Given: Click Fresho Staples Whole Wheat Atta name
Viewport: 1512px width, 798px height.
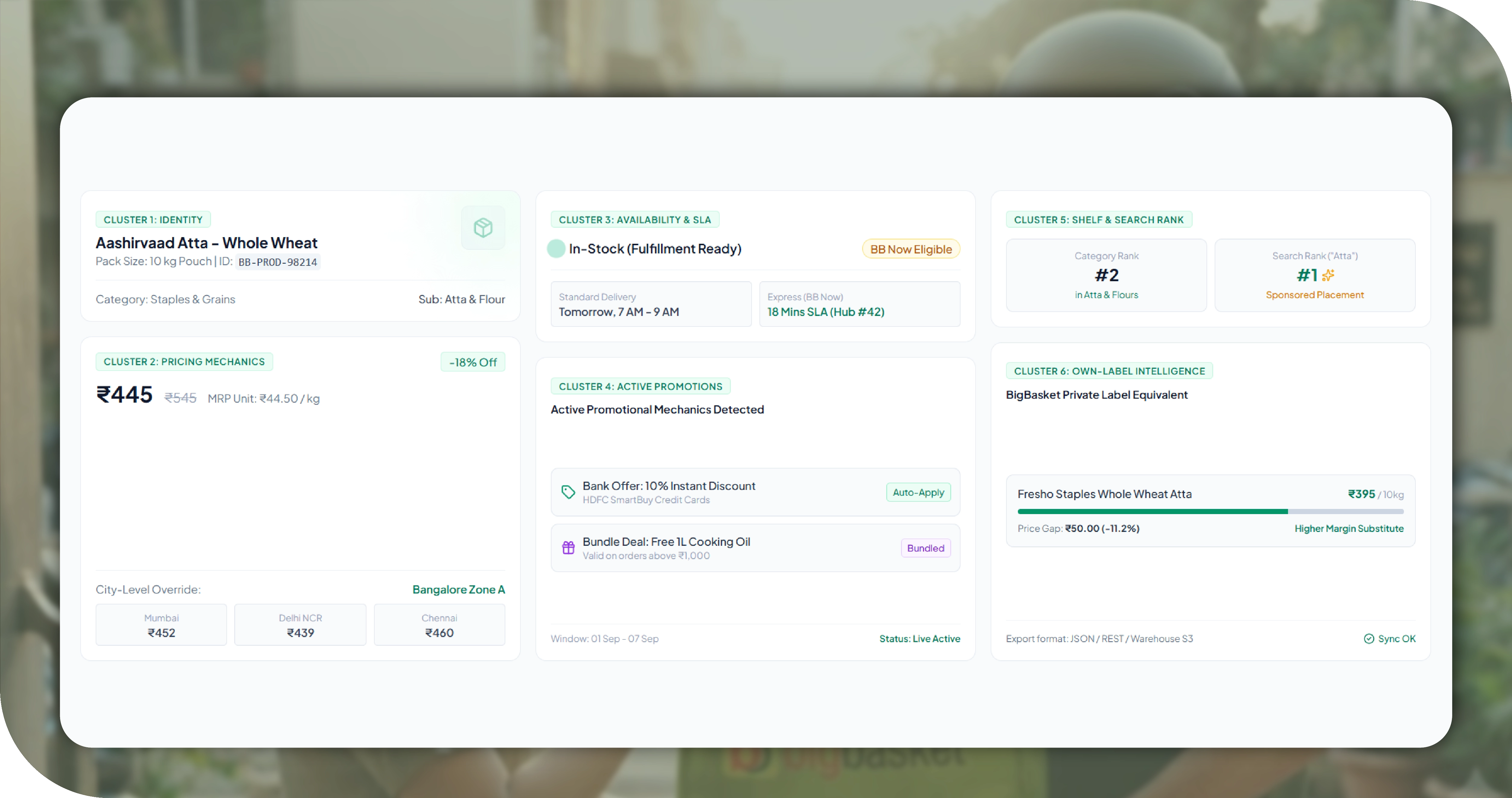Looking at the screenshot, I should 1105,494.
